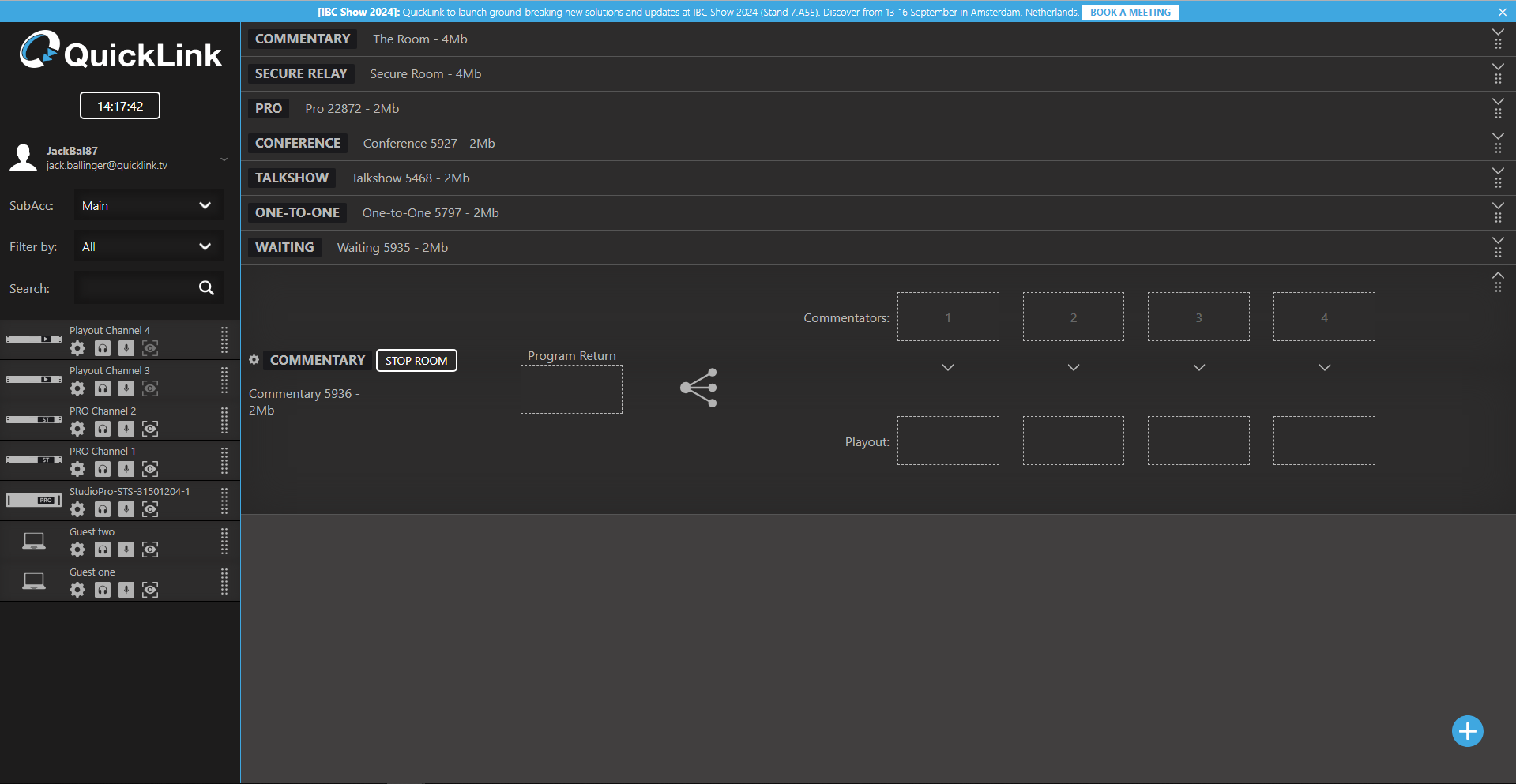1516x784 pixels.
Task: Select the SECURE RELAY room label
Action: tap(301, 74)
